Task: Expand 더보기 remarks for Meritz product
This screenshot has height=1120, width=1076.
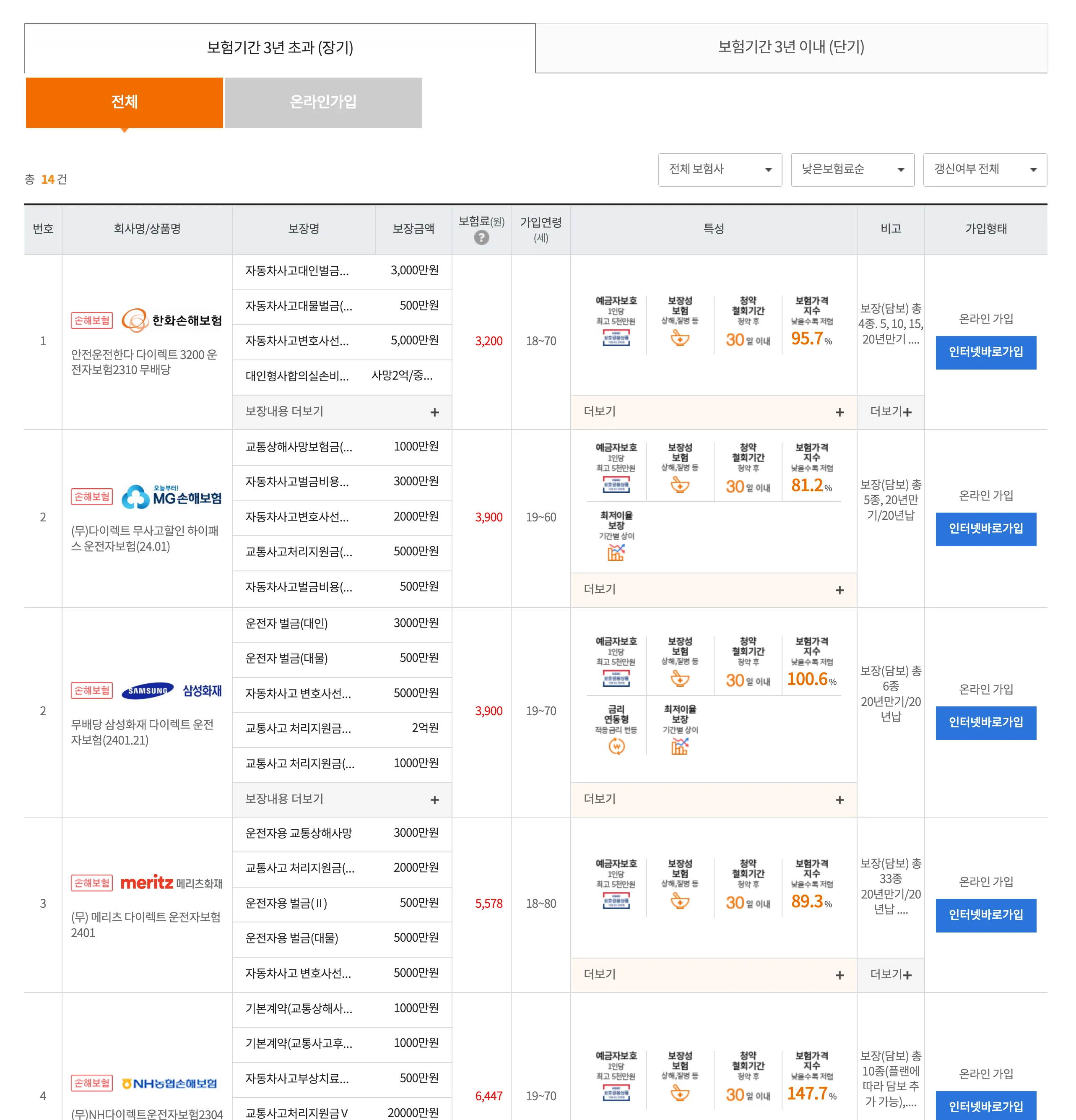Action: coord(890,975)
